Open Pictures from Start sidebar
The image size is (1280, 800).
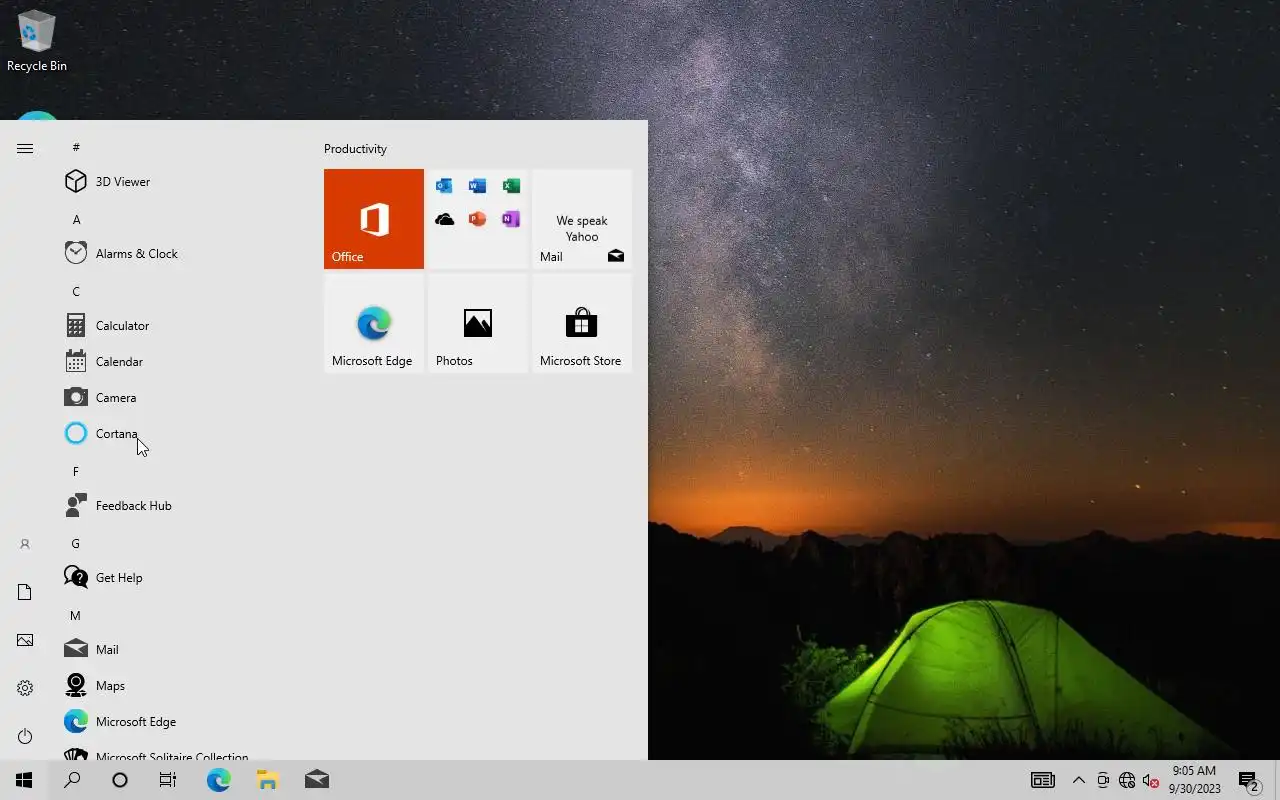point(25,640)
